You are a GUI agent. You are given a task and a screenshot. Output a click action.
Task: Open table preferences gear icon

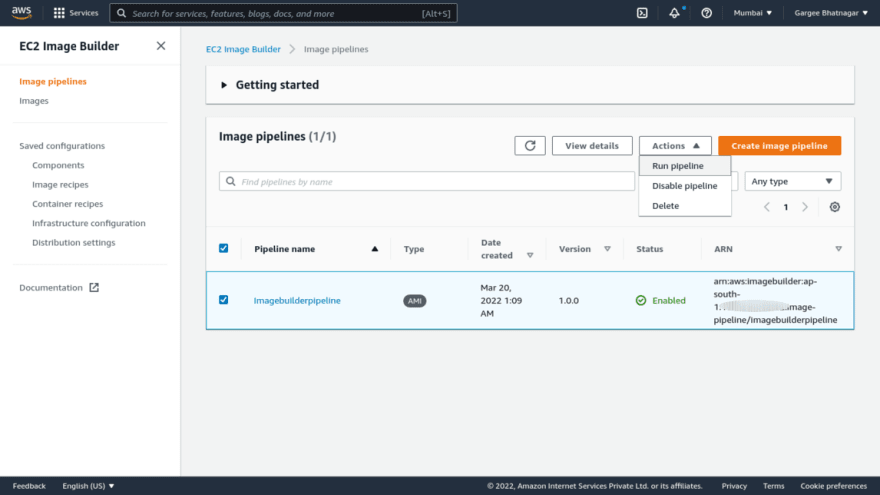(x=835, y=207)
